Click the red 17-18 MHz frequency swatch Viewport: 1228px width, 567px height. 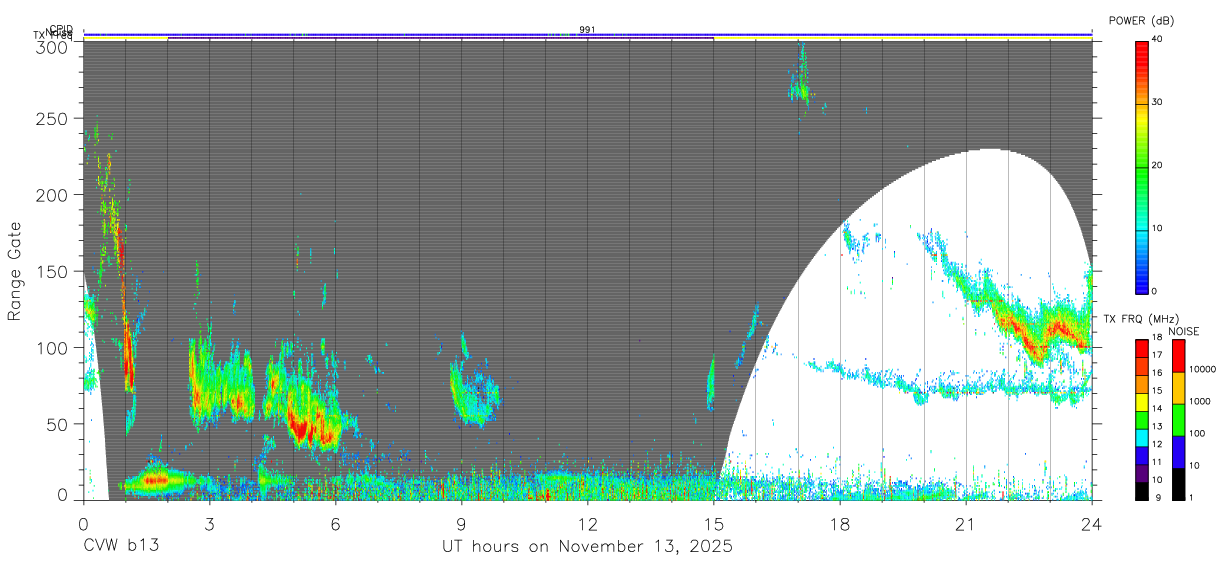click(x=1141, y=349)
